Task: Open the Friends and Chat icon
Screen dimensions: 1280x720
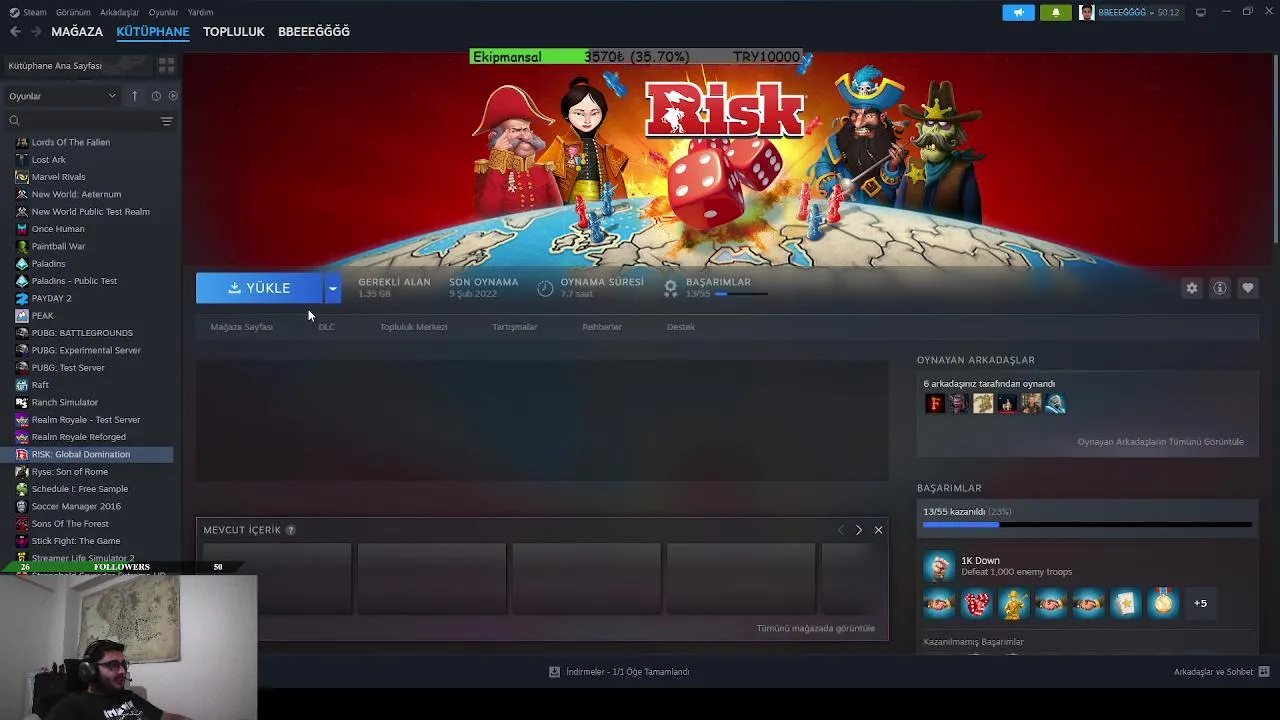Action: click(x=1264, y=672)
